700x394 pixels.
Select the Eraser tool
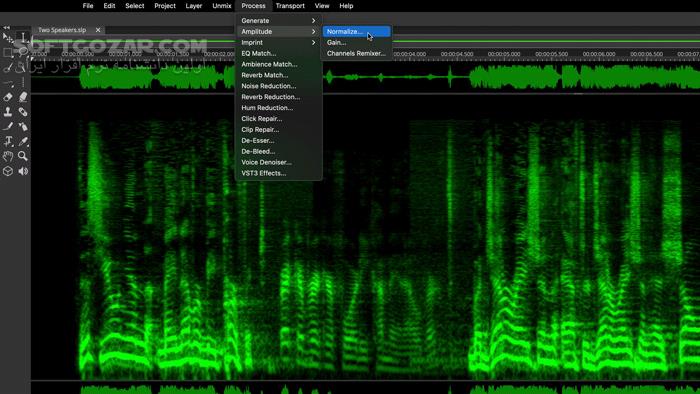(x=8, y=97)
